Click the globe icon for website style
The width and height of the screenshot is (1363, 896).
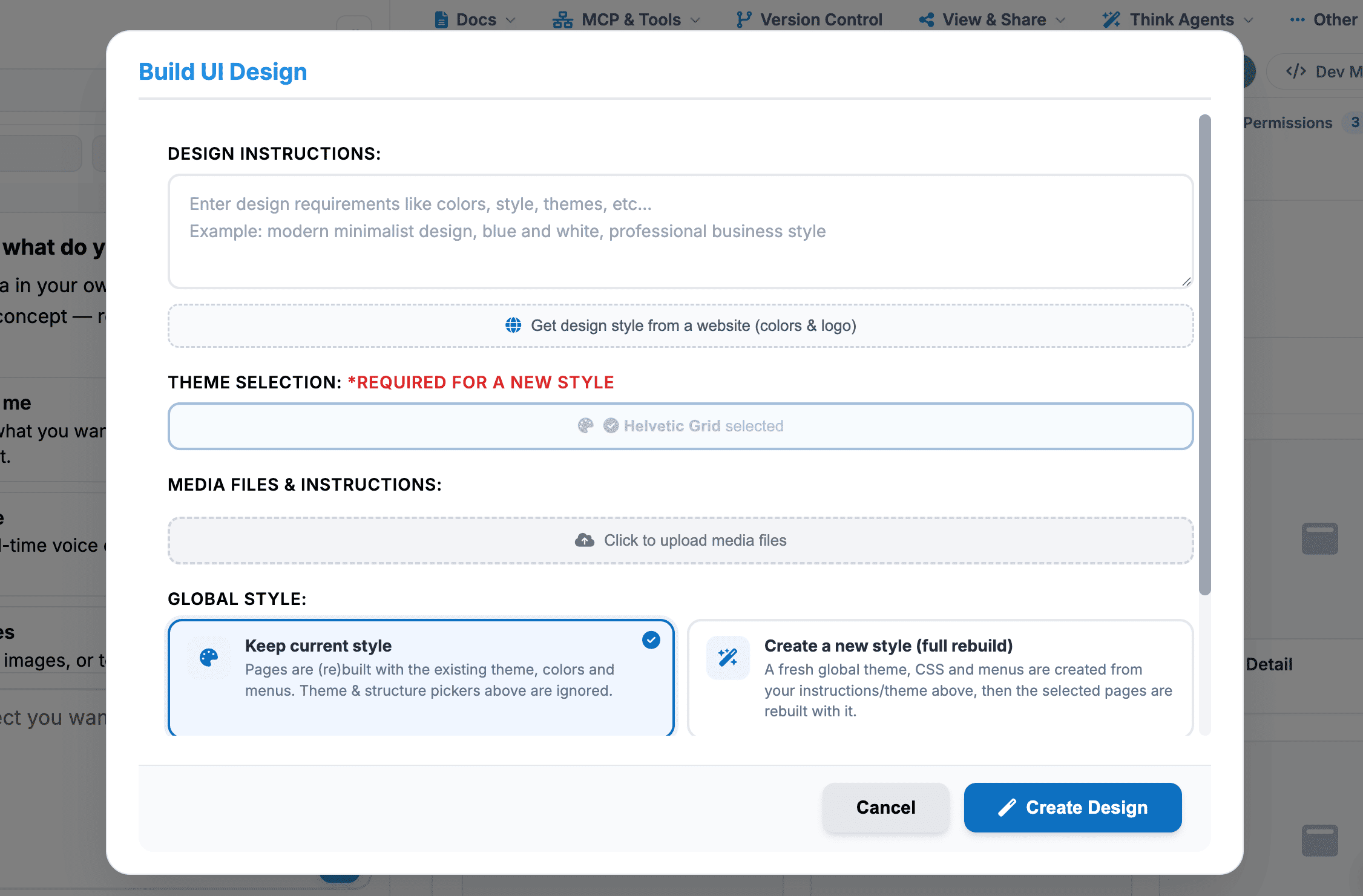click(513, 325)
